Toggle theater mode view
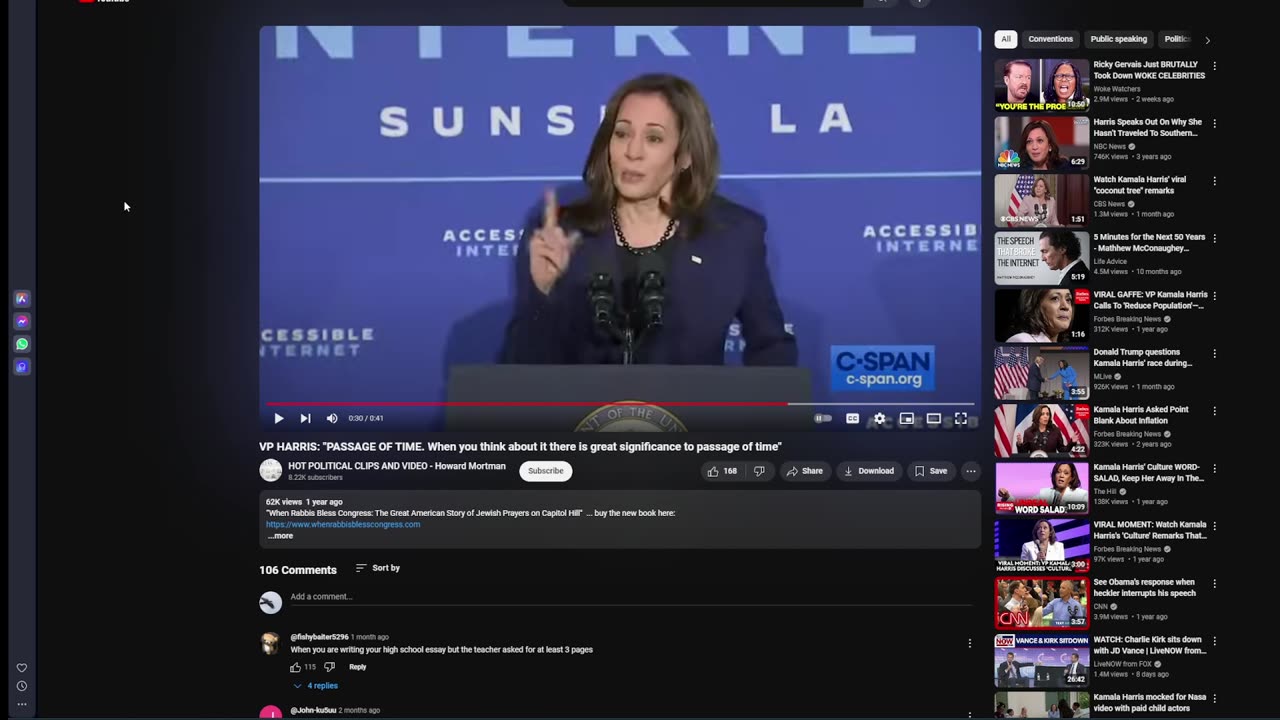 [x=933, y=419]
